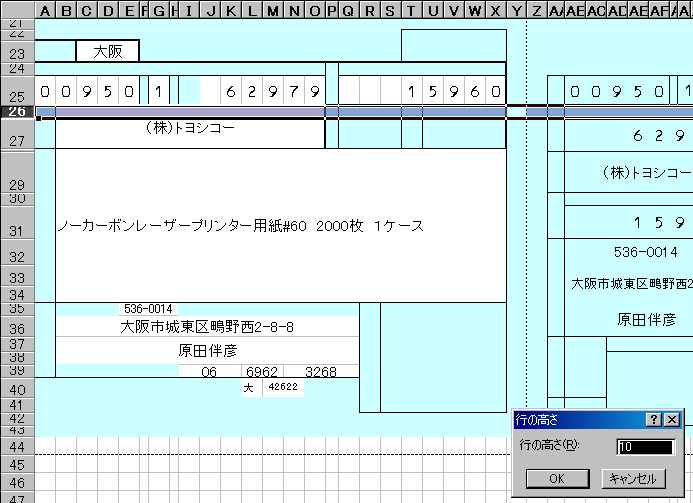Select the row 36 header
Image resolution: width=693 pixels, height=503 pixels.
point(17,328)
